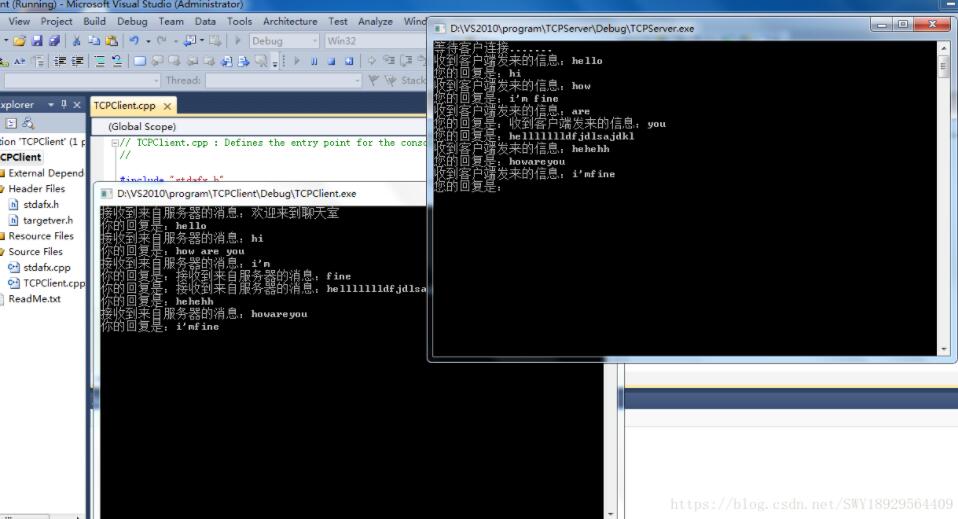
Task: Click the Navigate Backward icon
Action: pos(190,41)
